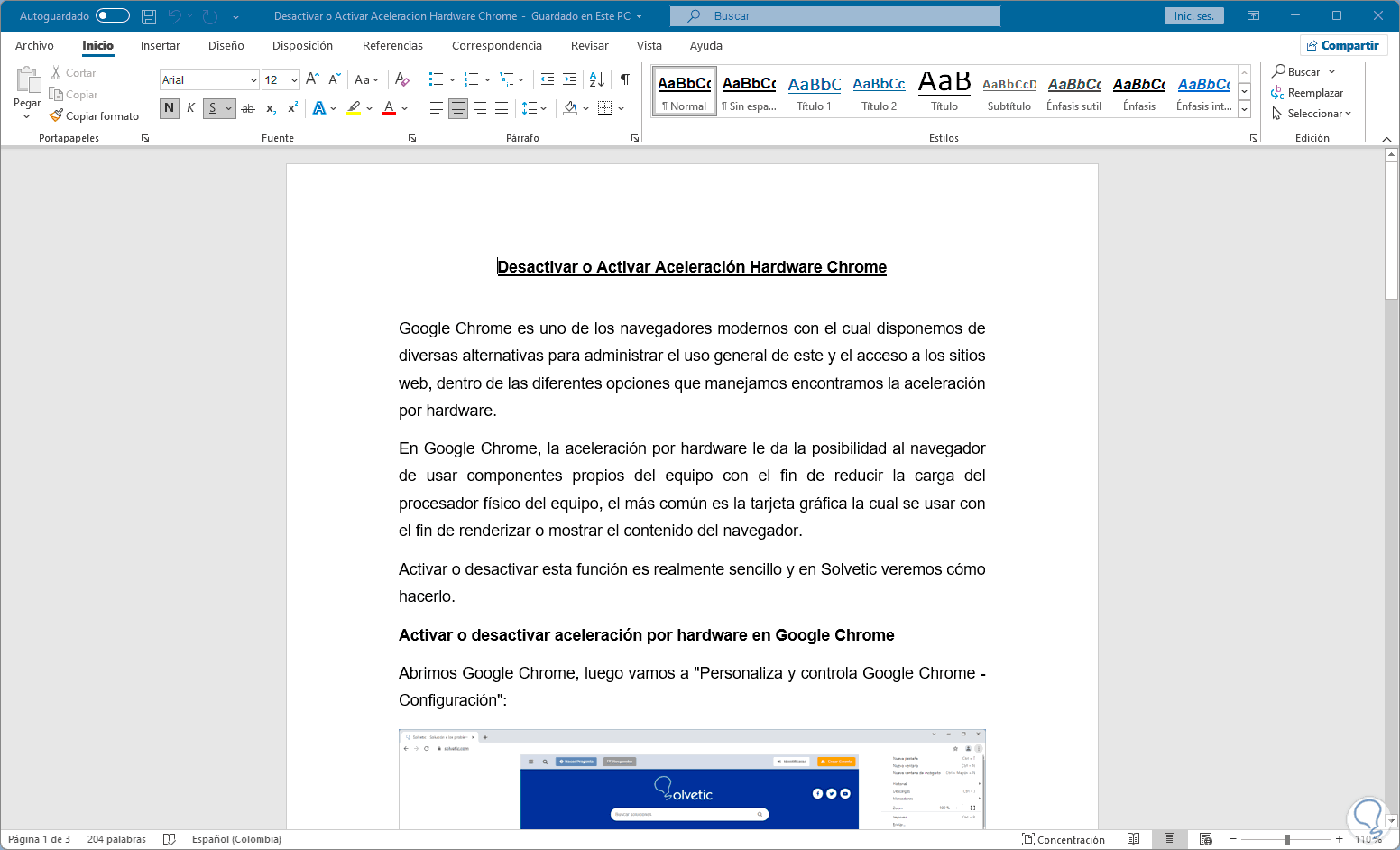The height and width of the screenshot is (850, 1400).
Task: Switch to the Referencias tab
Action: pos(392,45)
